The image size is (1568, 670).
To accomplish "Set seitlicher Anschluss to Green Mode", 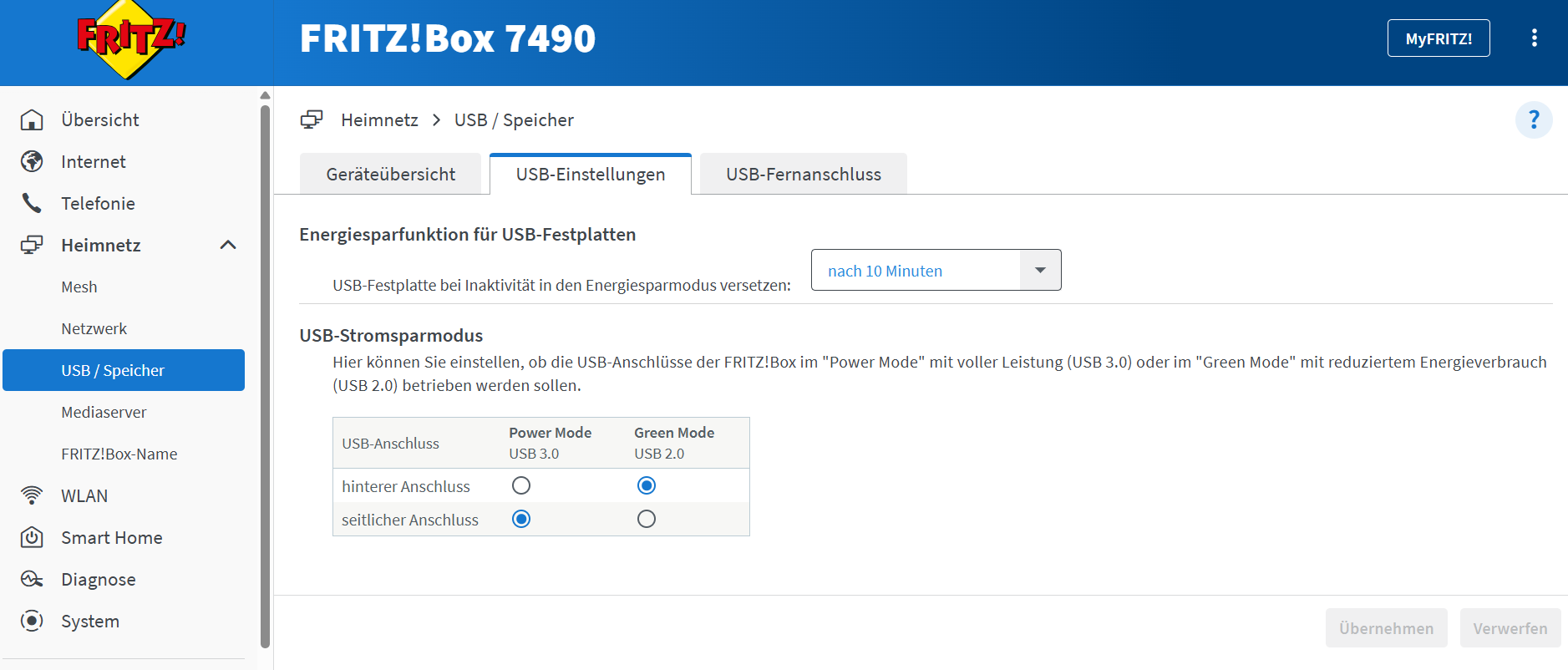I will pos(647,519).
